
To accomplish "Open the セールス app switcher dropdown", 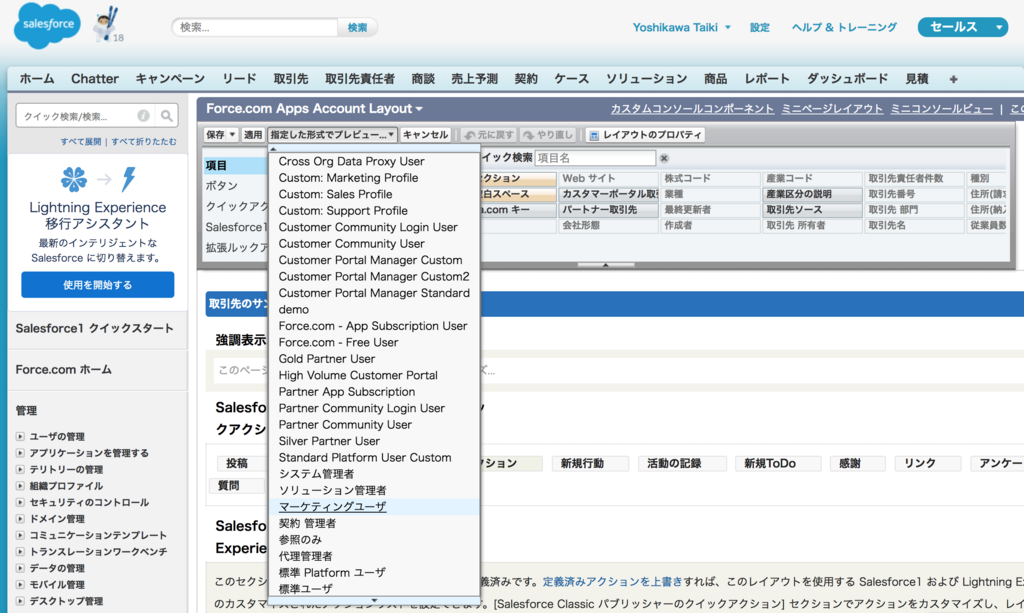I will tap(999, 27).
